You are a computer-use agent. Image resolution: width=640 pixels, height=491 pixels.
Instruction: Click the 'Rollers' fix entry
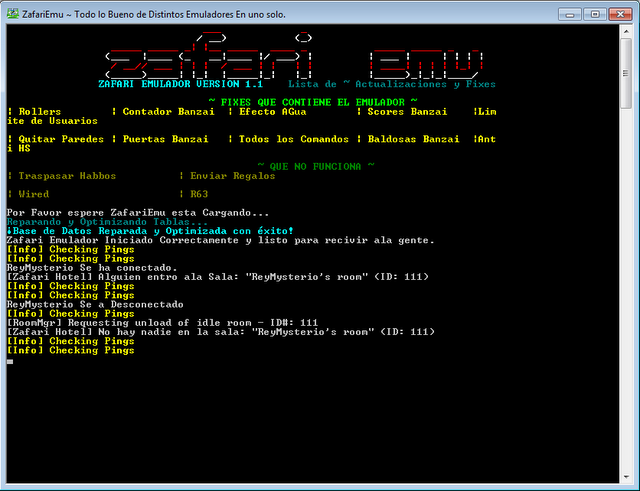pos(40,111)
